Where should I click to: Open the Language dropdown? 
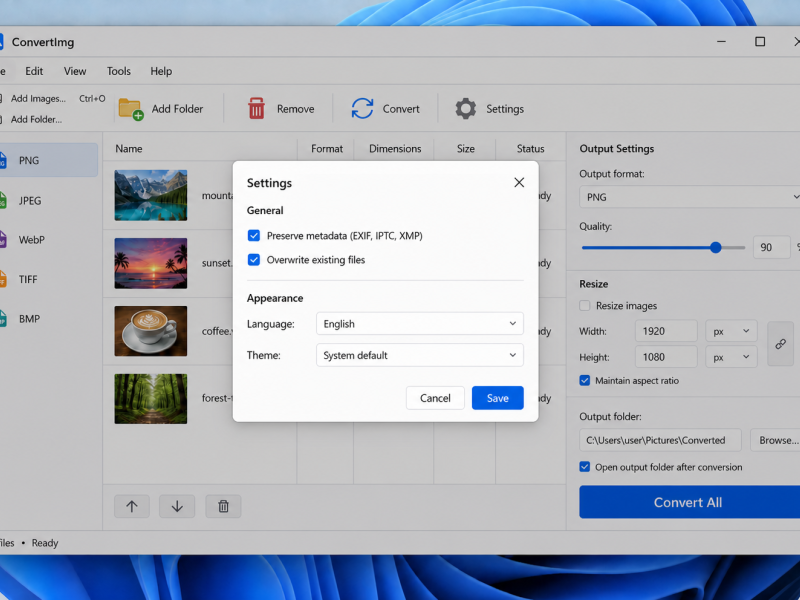419,323
